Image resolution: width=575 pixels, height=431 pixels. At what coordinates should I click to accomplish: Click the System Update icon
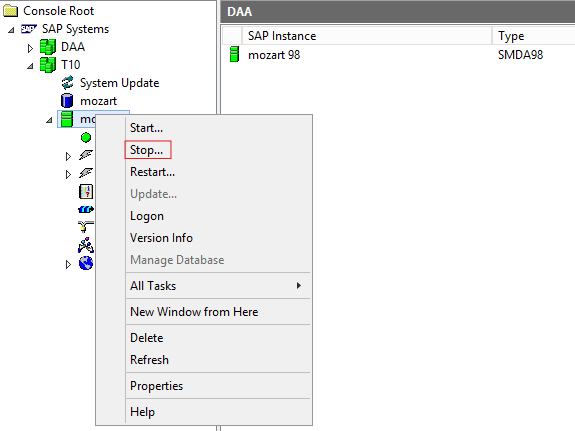click(x=67, y=83)
